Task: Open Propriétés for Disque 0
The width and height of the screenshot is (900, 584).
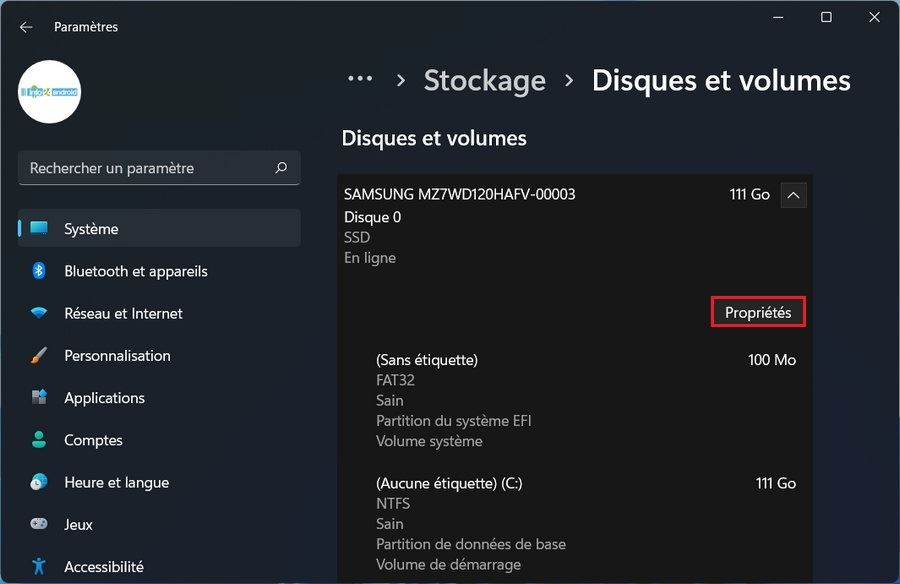Action: coord(758,311)
